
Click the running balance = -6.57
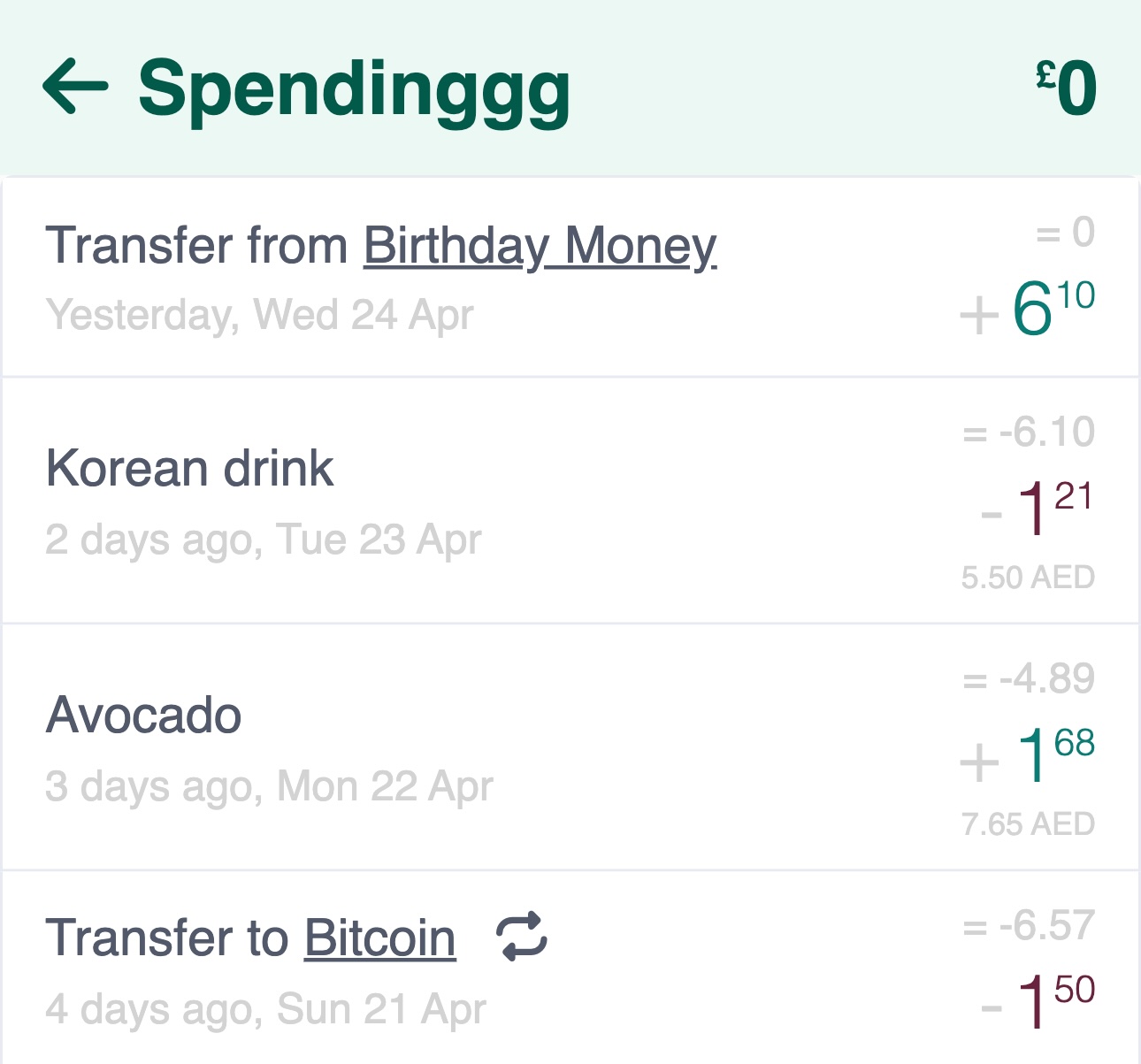tap(1029, 926)
